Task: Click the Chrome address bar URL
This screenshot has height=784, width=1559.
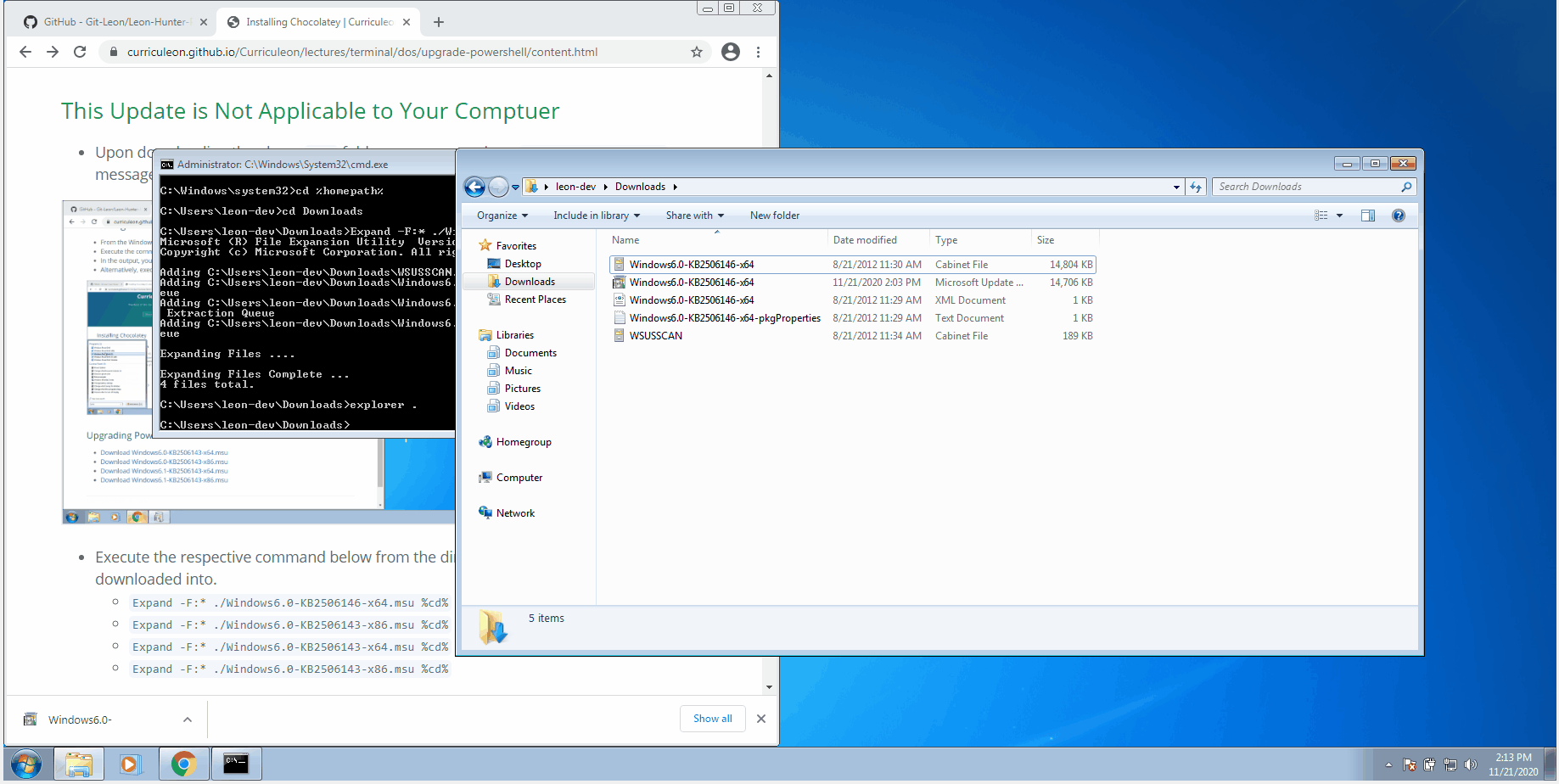Action: pyautogui.click(x=362, y=52)
